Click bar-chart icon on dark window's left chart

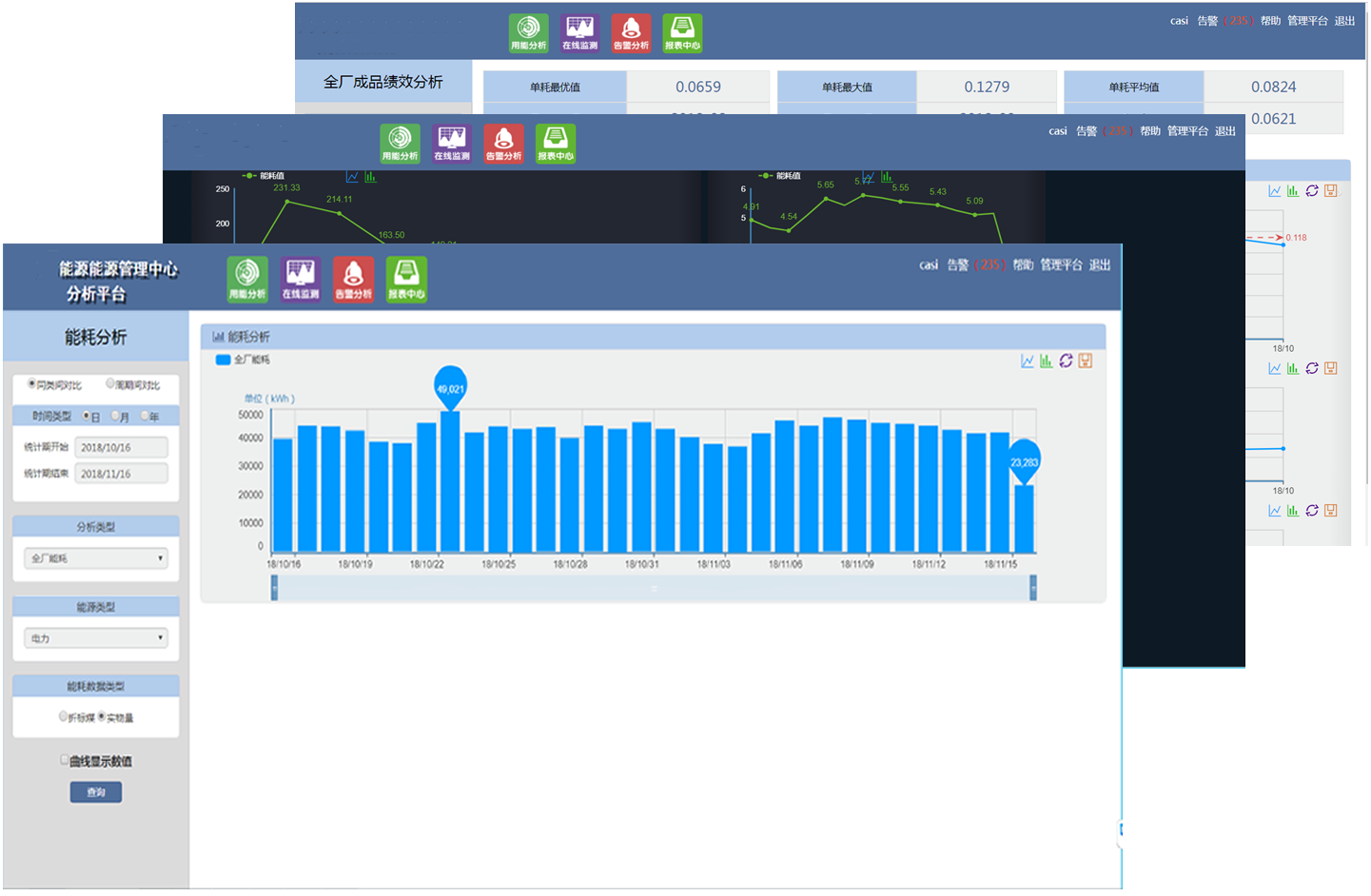(x=370, y=177)
